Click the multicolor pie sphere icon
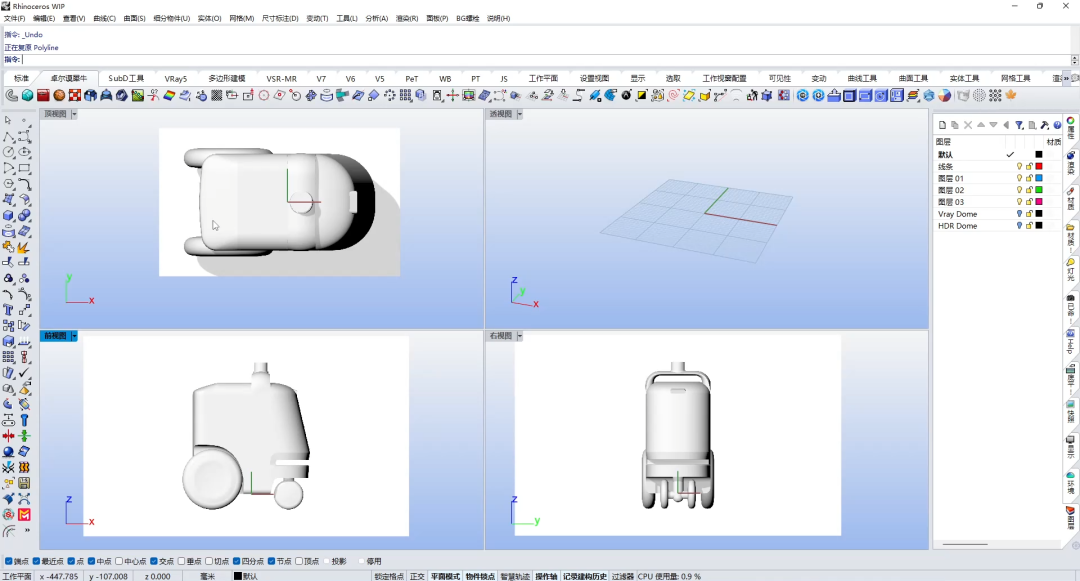The image size is (1080, 581). coord(944,96)
